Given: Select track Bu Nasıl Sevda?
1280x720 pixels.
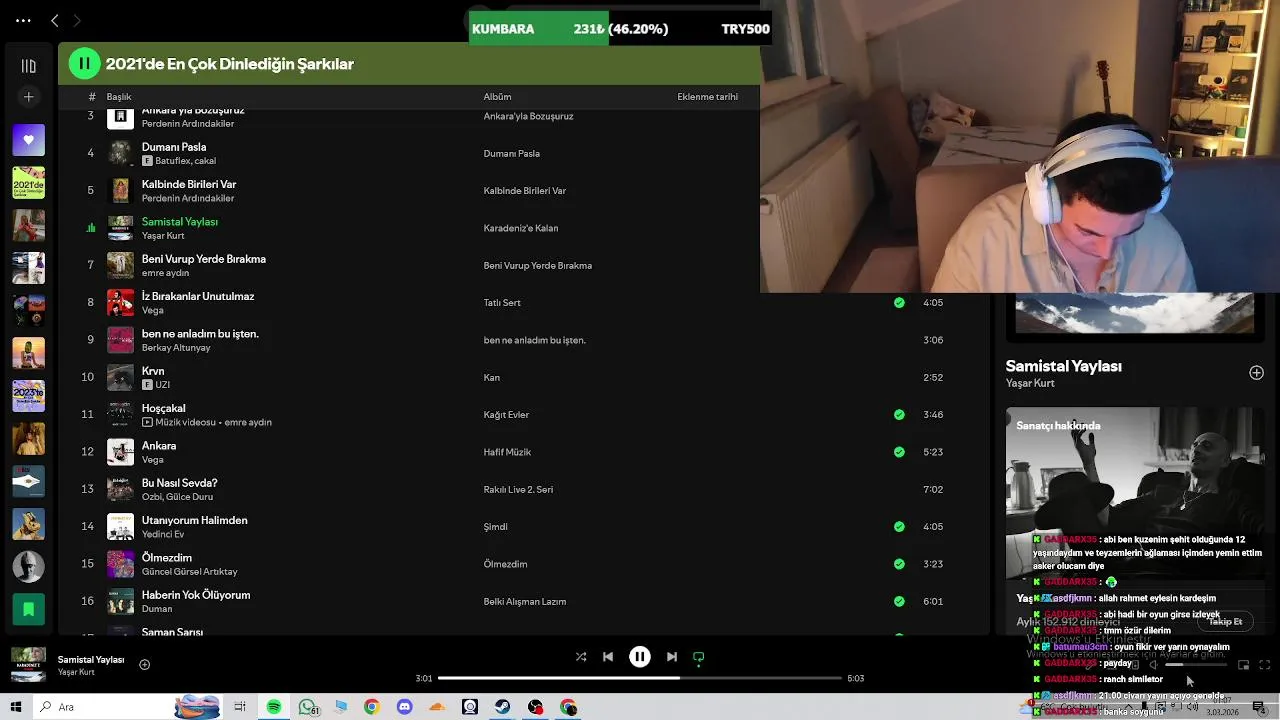Looking at the screenshot, I should pyautogui.click(x=180, y=483).
